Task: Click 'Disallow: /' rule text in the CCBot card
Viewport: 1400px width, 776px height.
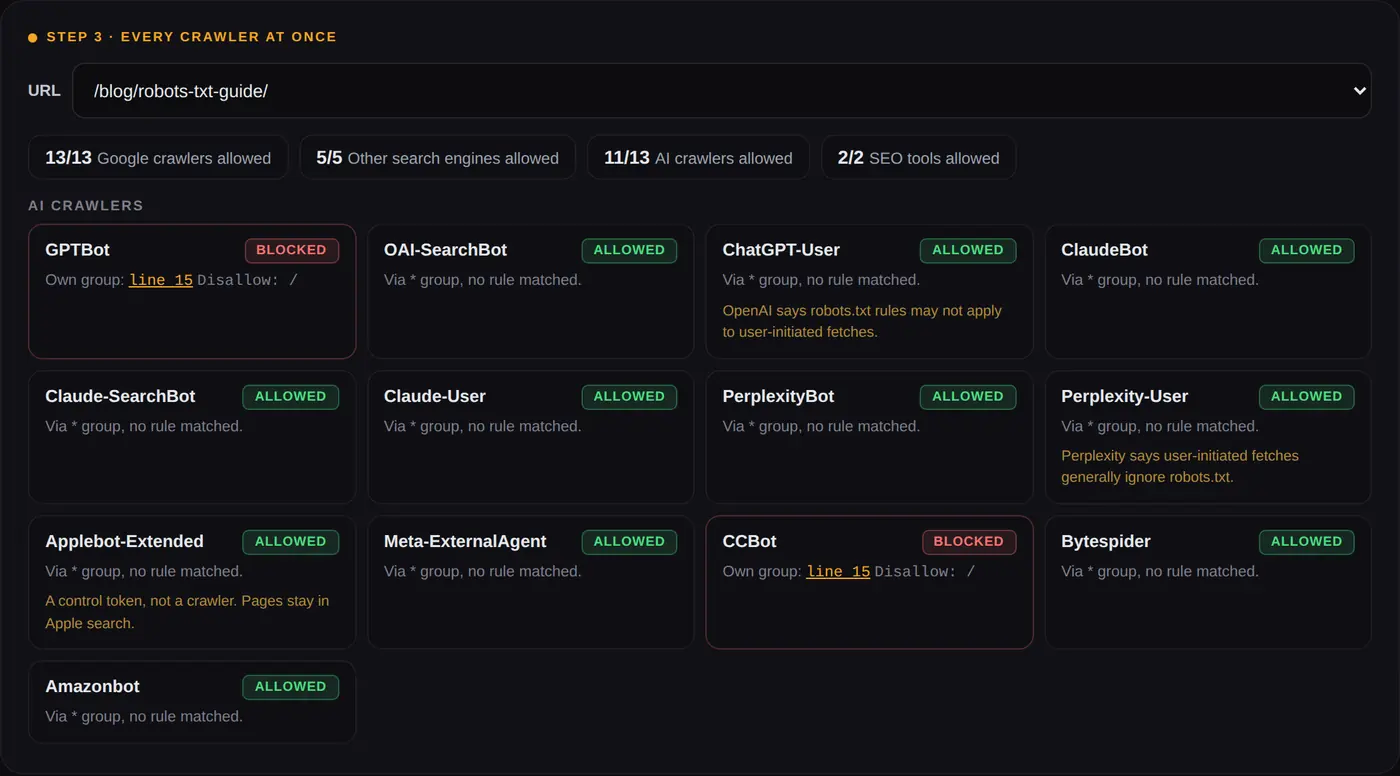Action: [924, 571]
